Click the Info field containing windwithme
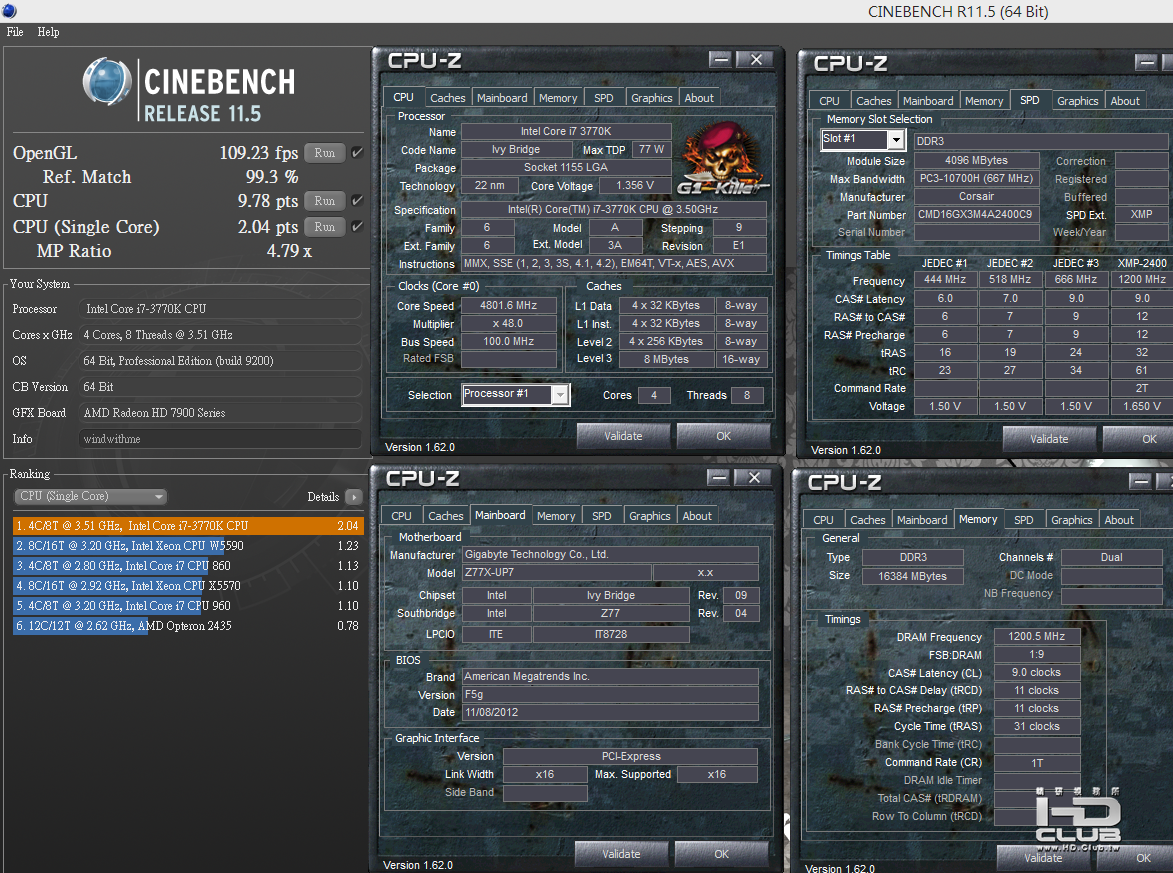The height and width of the screenshot is (873, 1173). point(220,439)
